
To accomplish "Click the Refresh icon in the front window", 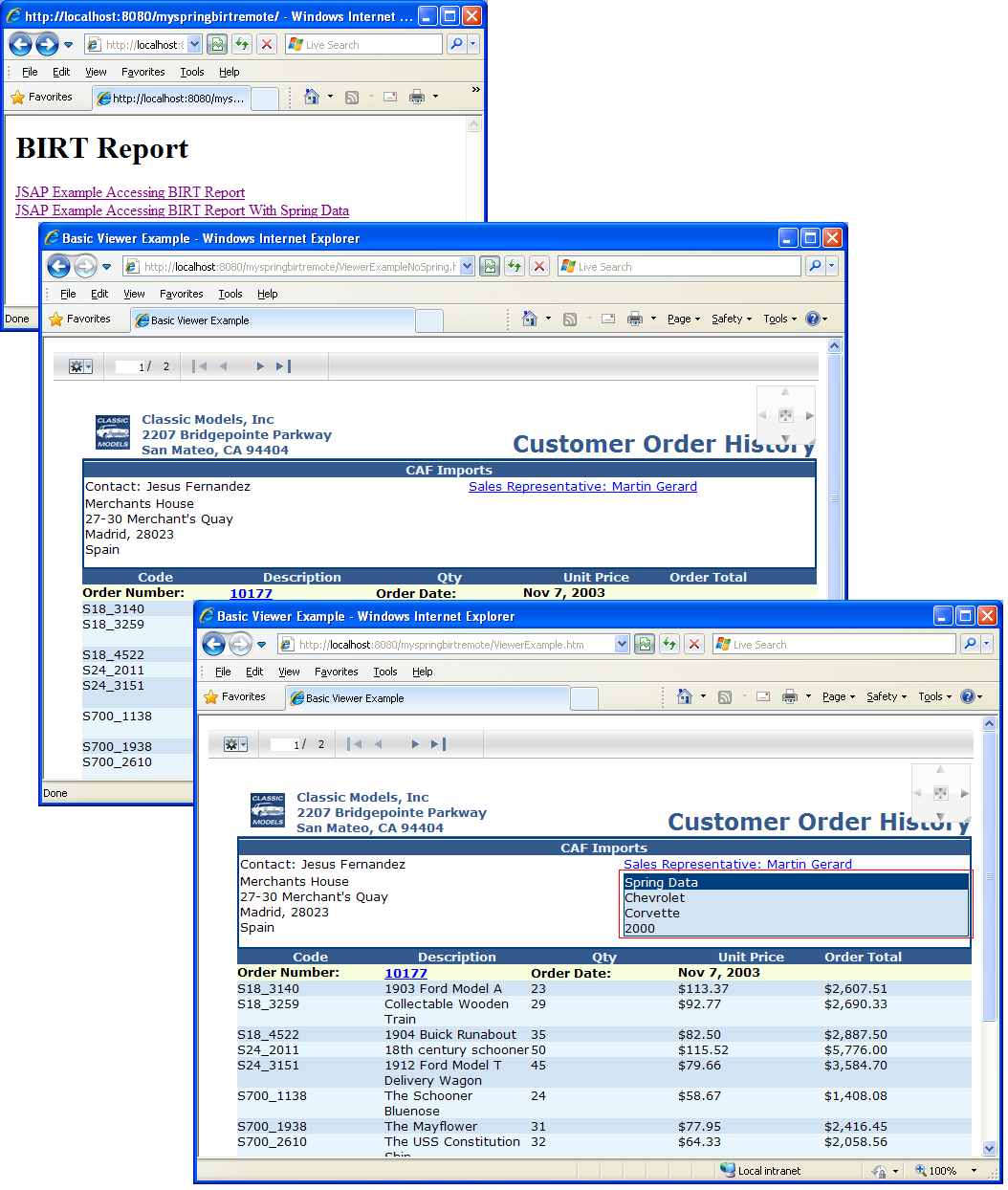I will pos(669,645).
